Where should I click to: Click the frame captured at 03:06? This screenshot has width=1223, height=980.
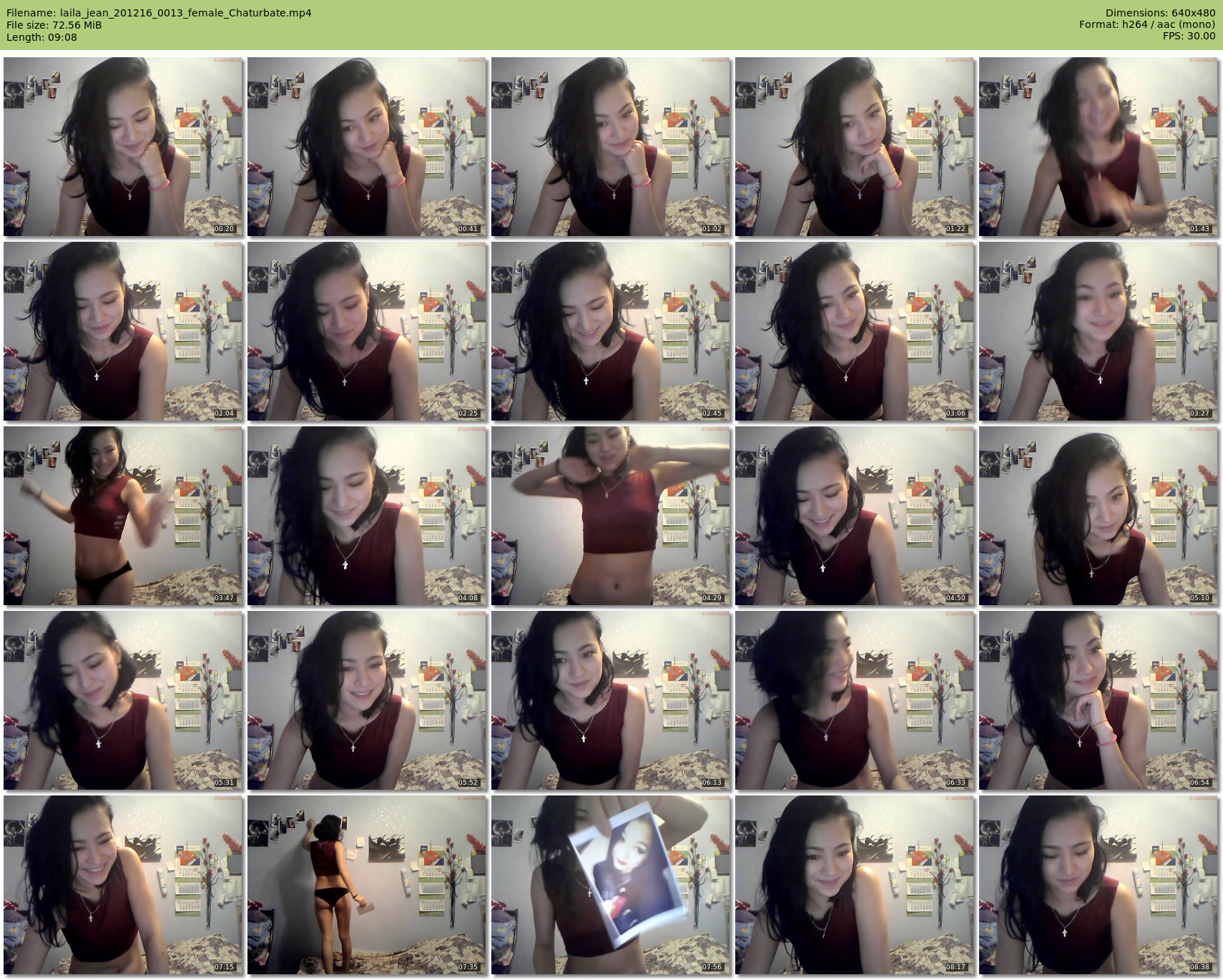[855, 331]
